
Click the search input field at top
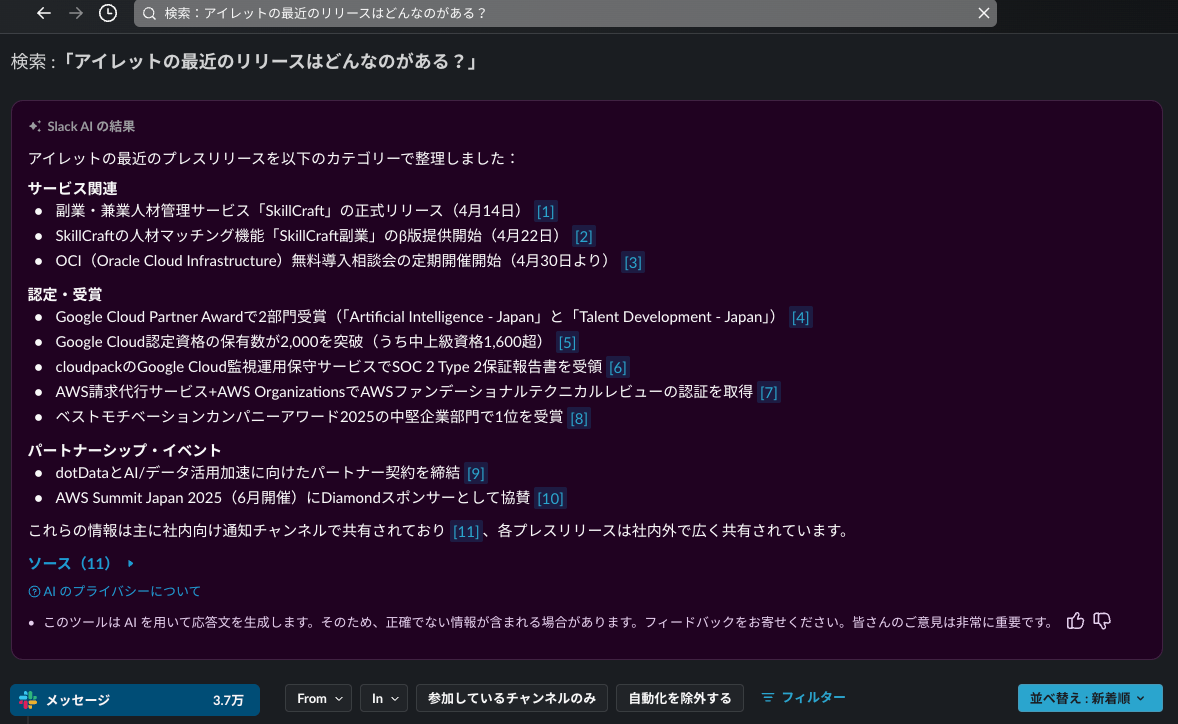point(565,14)
